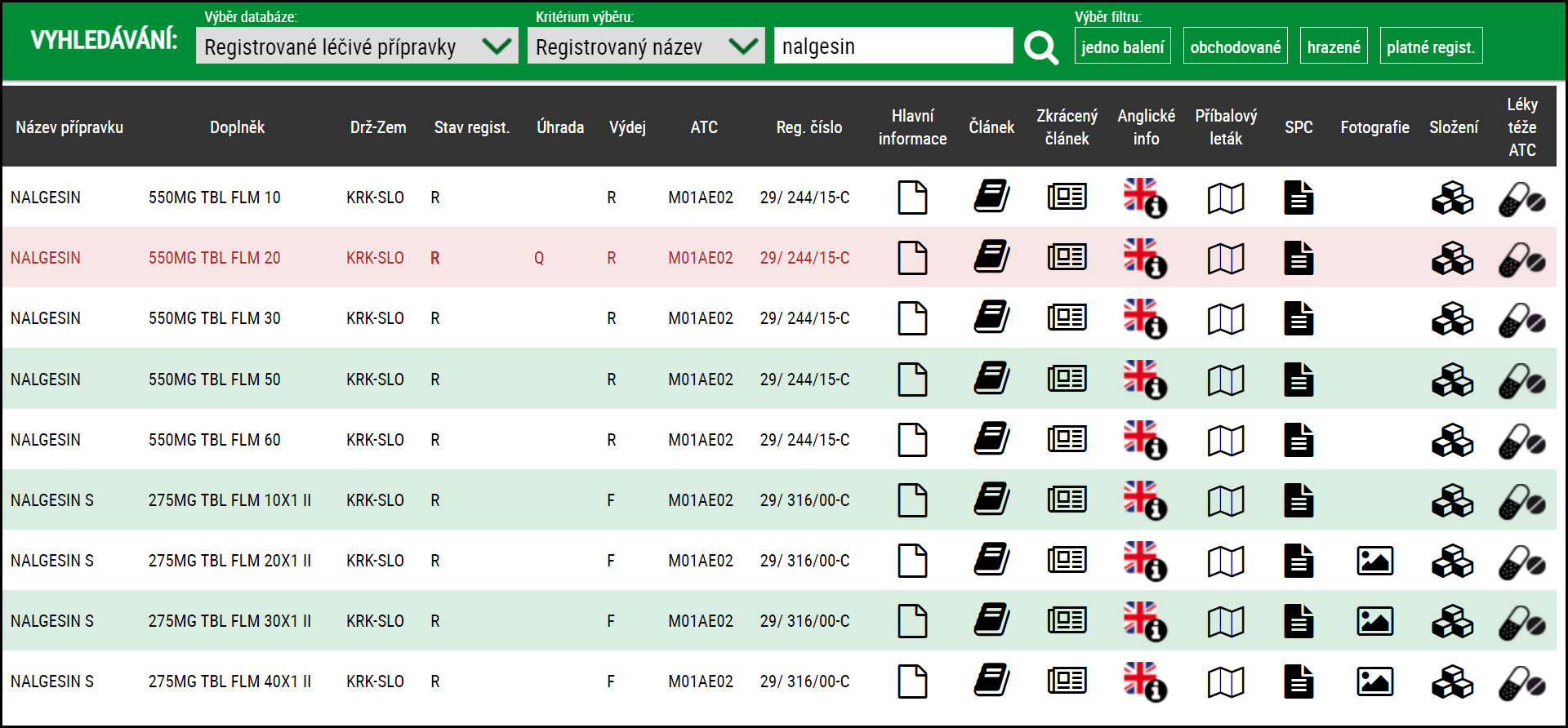Click the magnifying glass search icon
The height and width of the screenshot is (728, 1568).
(x=1041, y=47)
